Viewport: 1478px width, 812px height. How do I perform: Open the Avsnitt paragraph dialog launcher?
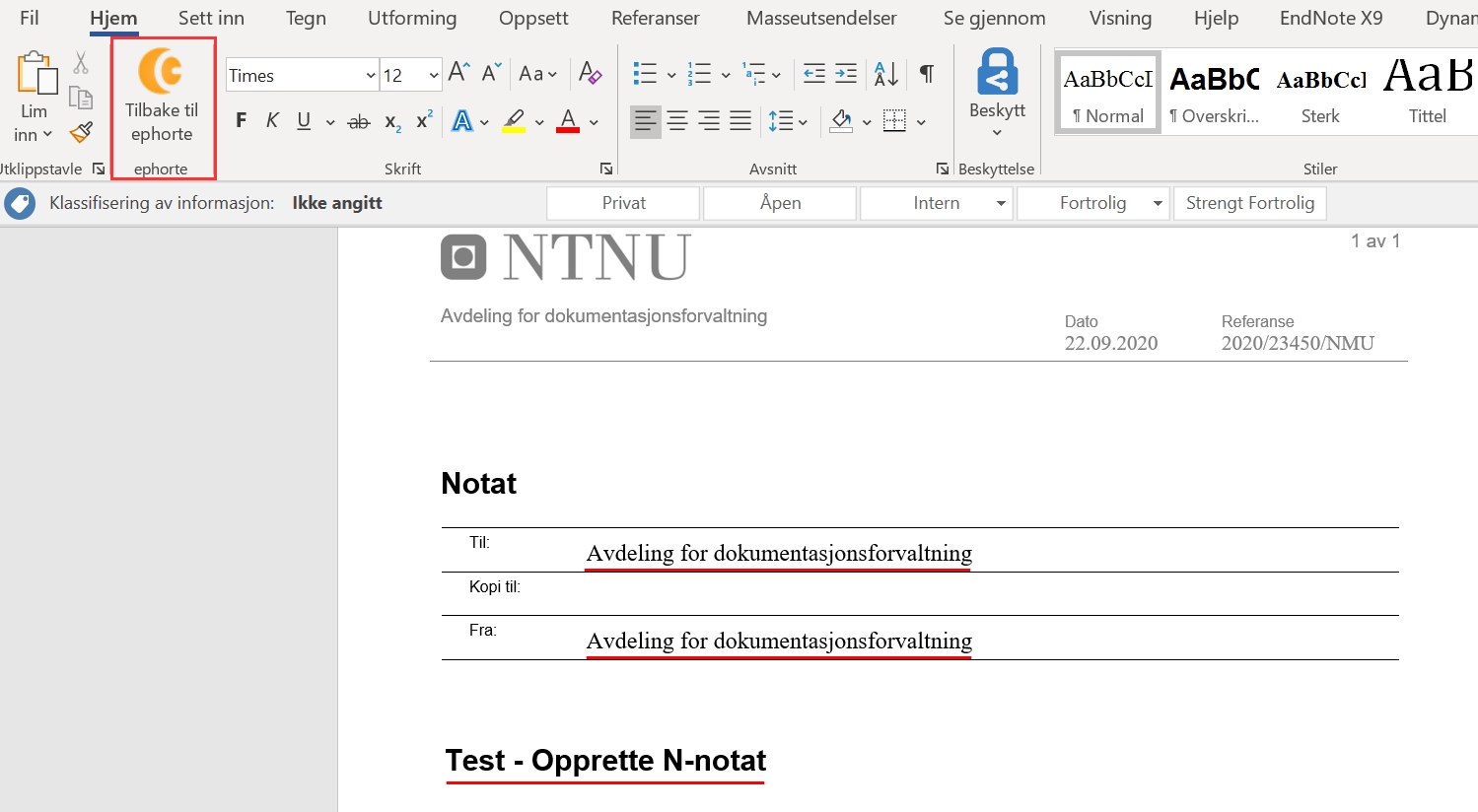coord(943,169)
